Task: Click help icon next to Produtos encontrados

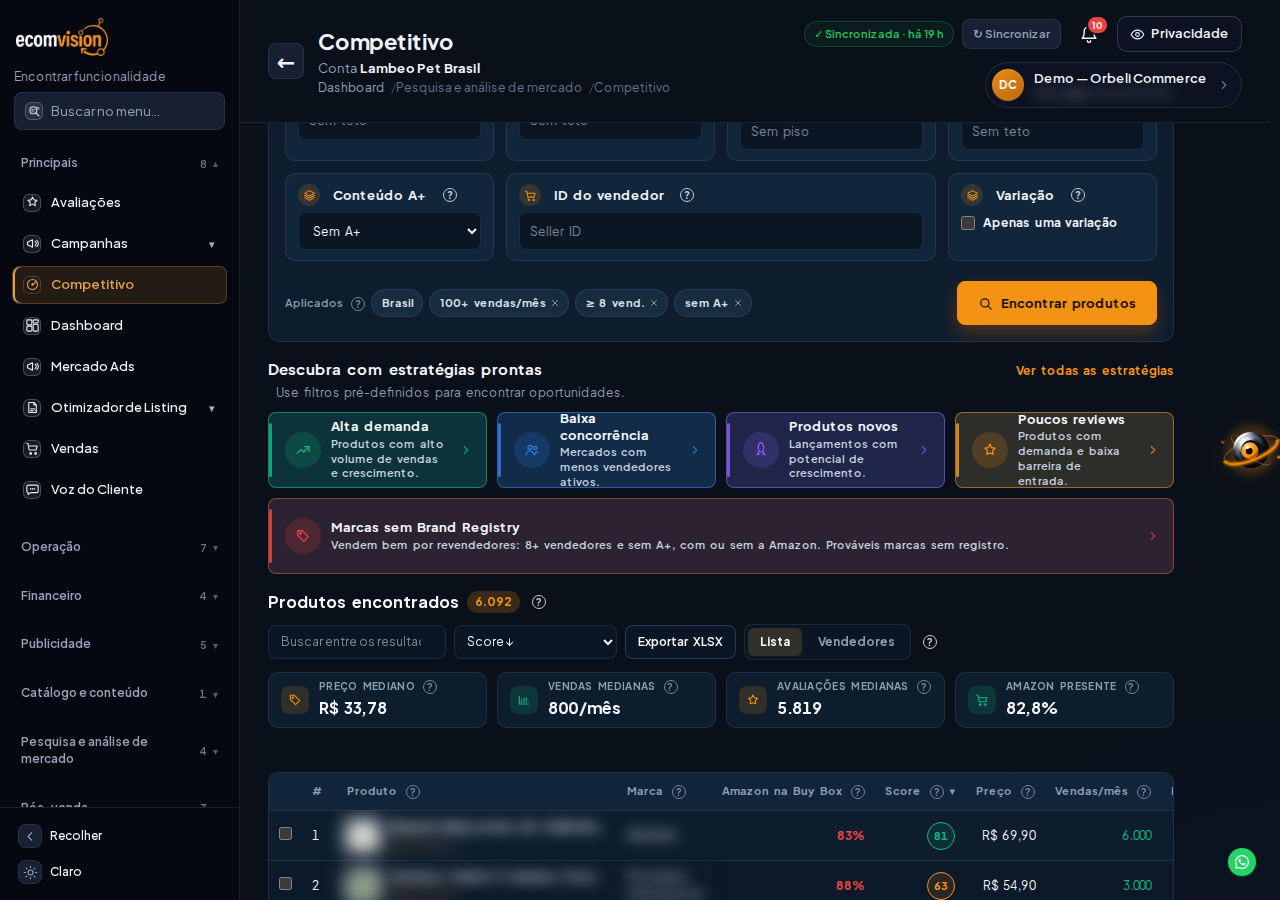Action: tap(539, 602)
